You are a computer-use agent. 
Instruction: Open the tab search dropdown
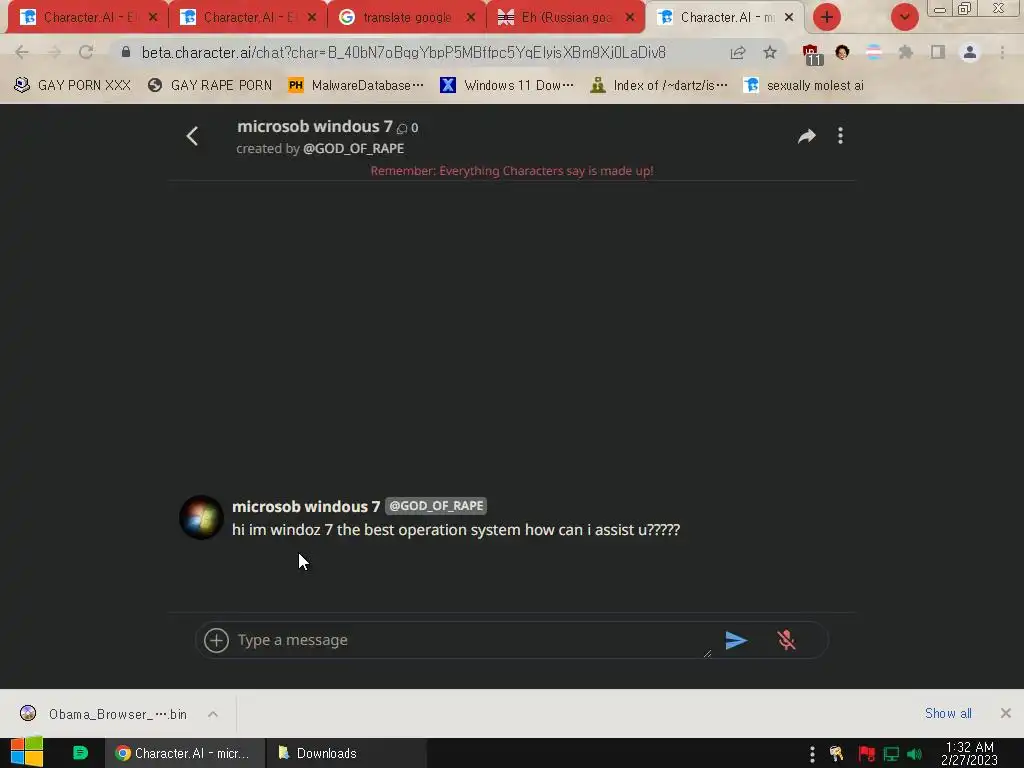904,17
